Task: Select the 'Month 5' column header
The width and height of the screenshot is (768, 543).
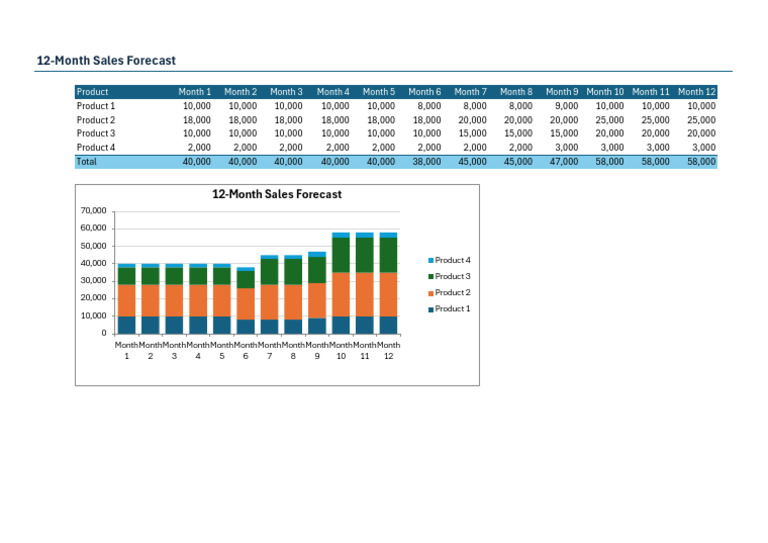Action: coord(379,92)
